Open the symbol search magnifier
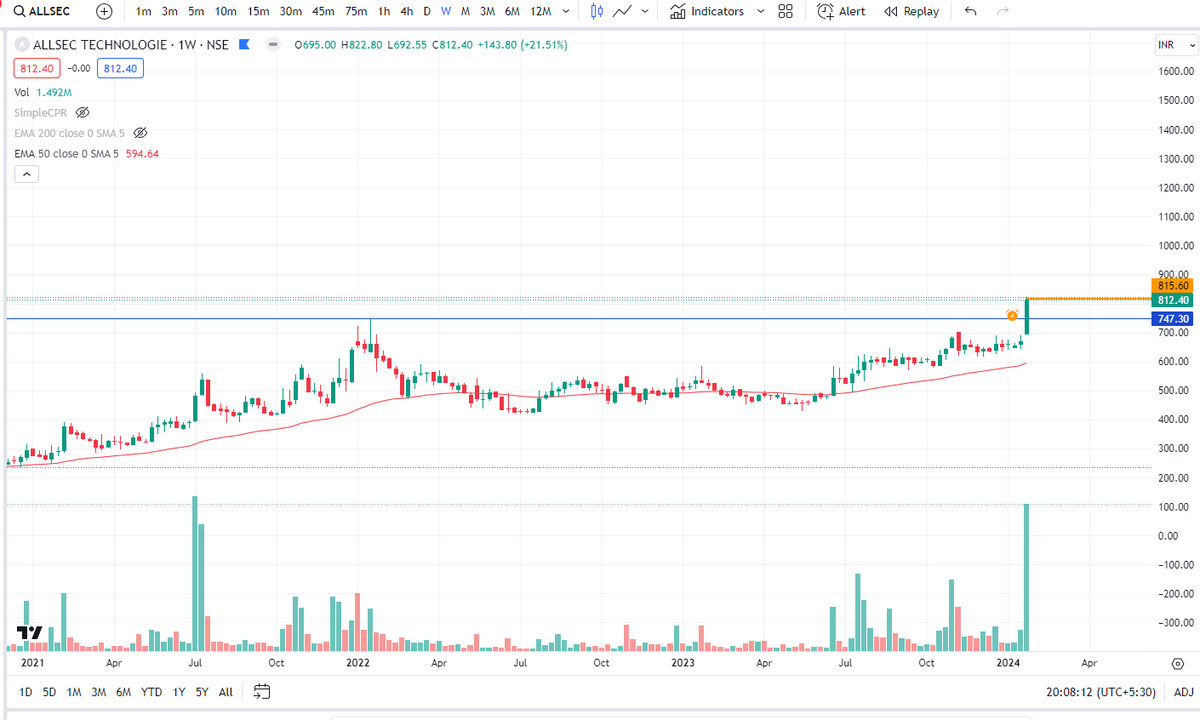The height and width of the screenshot is (720, 1200). [x=20, y=11]
